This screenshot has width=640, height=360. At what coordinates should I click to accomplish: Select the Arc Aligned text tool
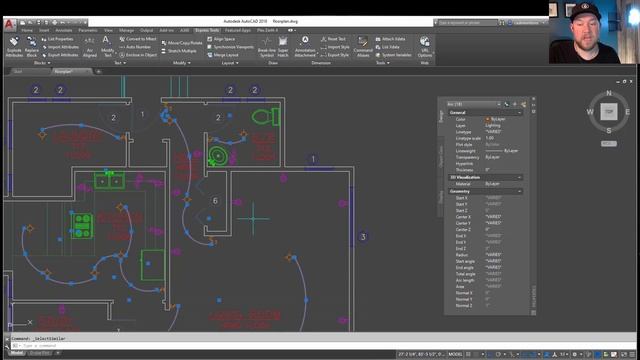[x=89, y=47]
